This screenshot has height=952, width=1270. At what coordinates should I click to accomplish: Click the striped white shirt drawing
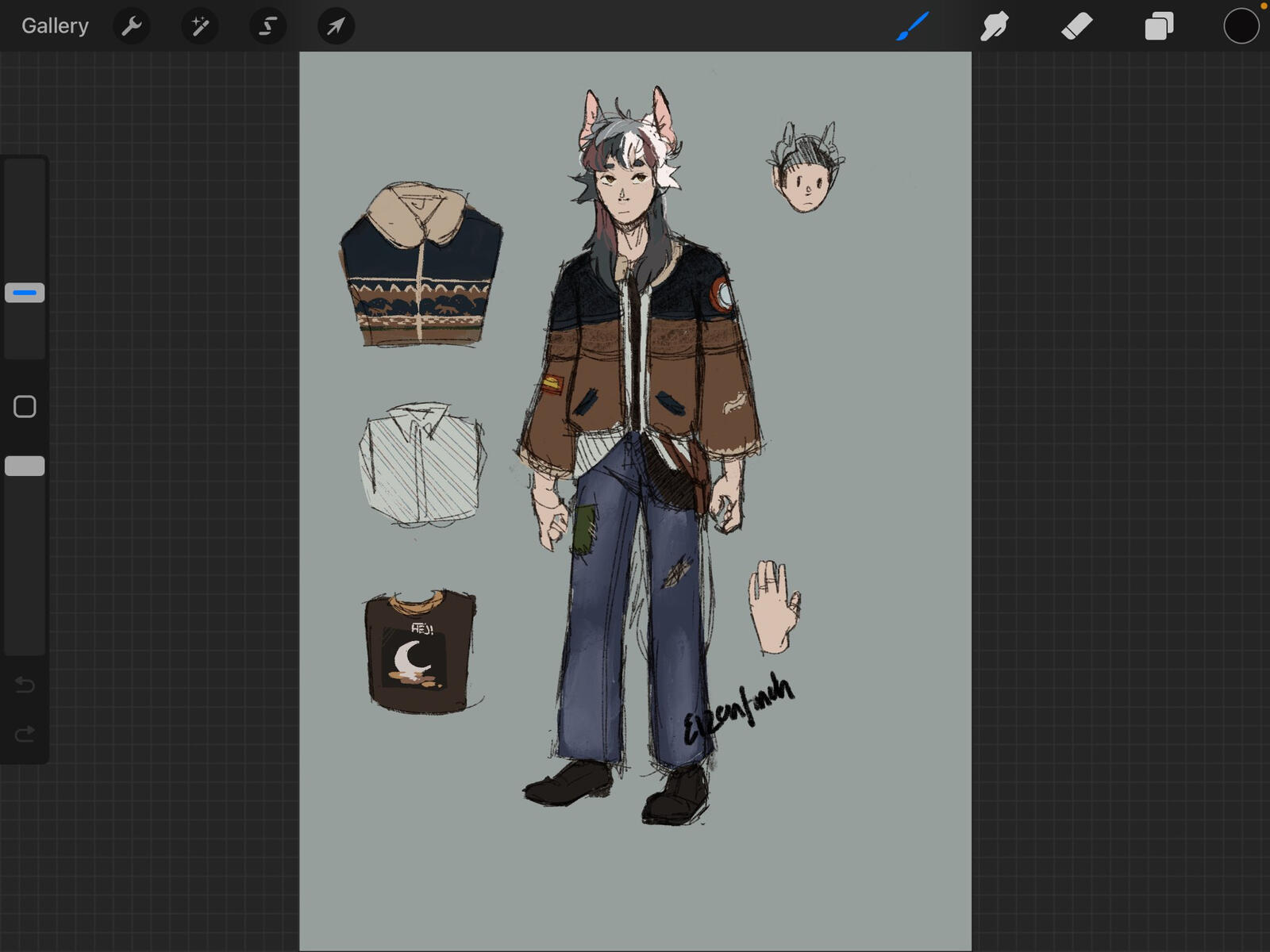[x=422, y=464]
